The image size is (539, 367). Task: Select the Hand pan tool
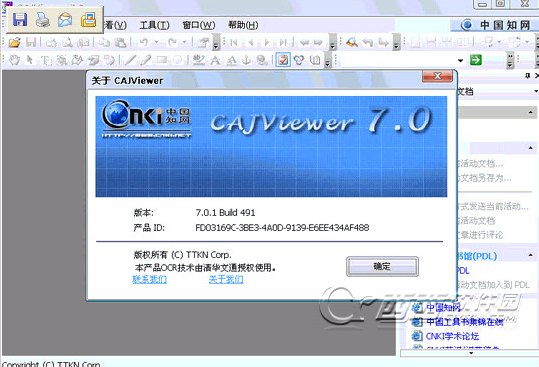pos(14,60)
